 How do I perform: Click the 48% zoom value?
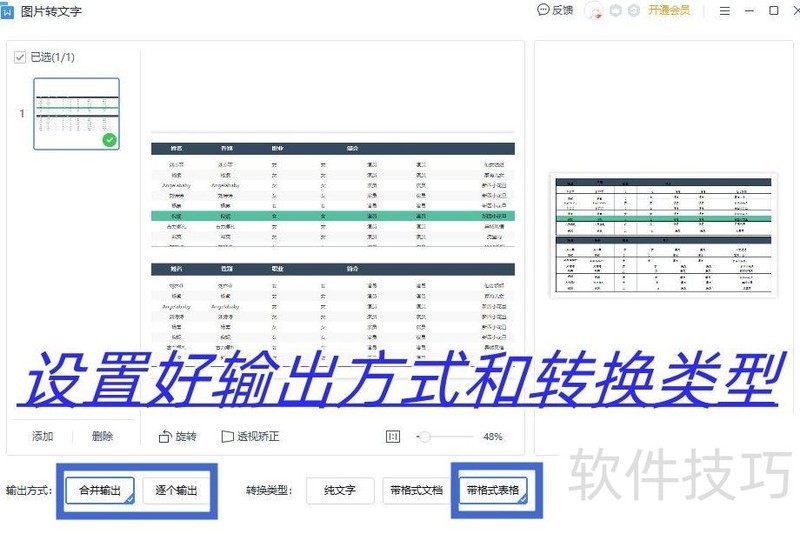click(493, 437)
